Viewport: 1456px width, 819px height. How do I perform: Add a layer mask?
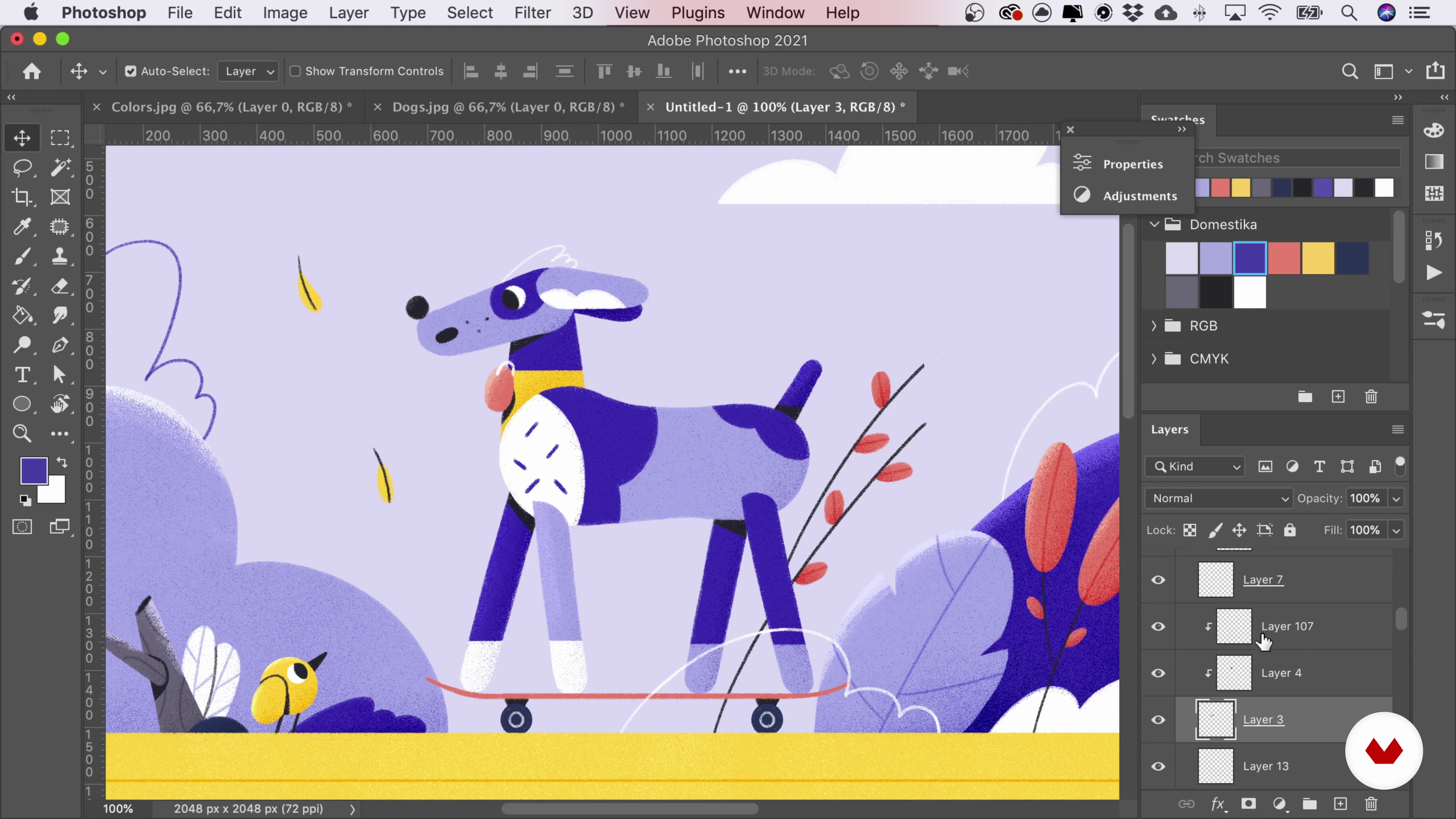coord(1249,804)
